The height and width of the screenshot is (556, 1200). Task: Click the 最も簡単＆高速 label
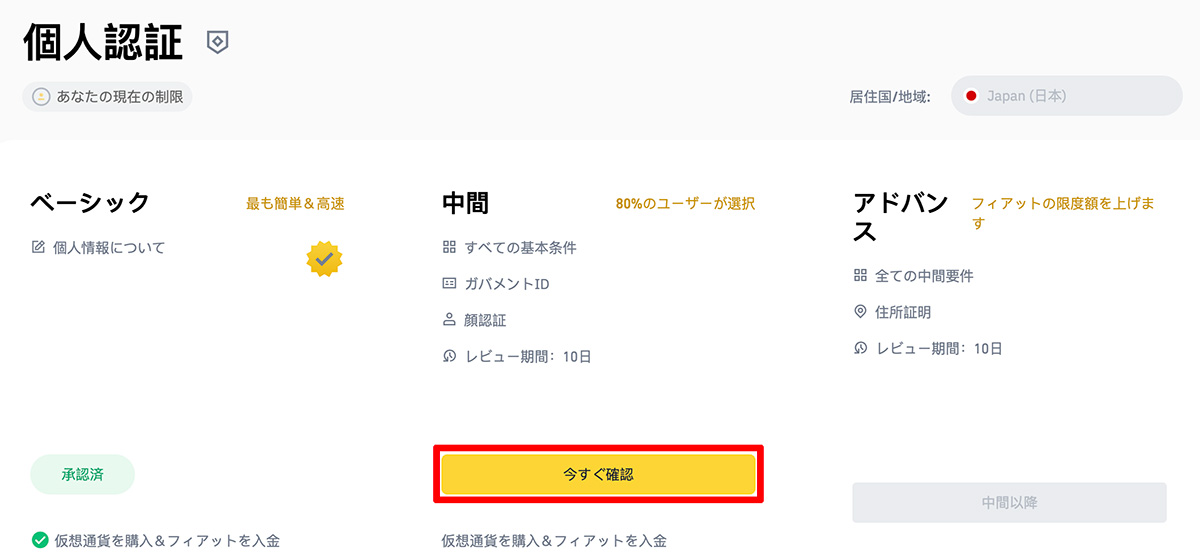click(295, 203)
